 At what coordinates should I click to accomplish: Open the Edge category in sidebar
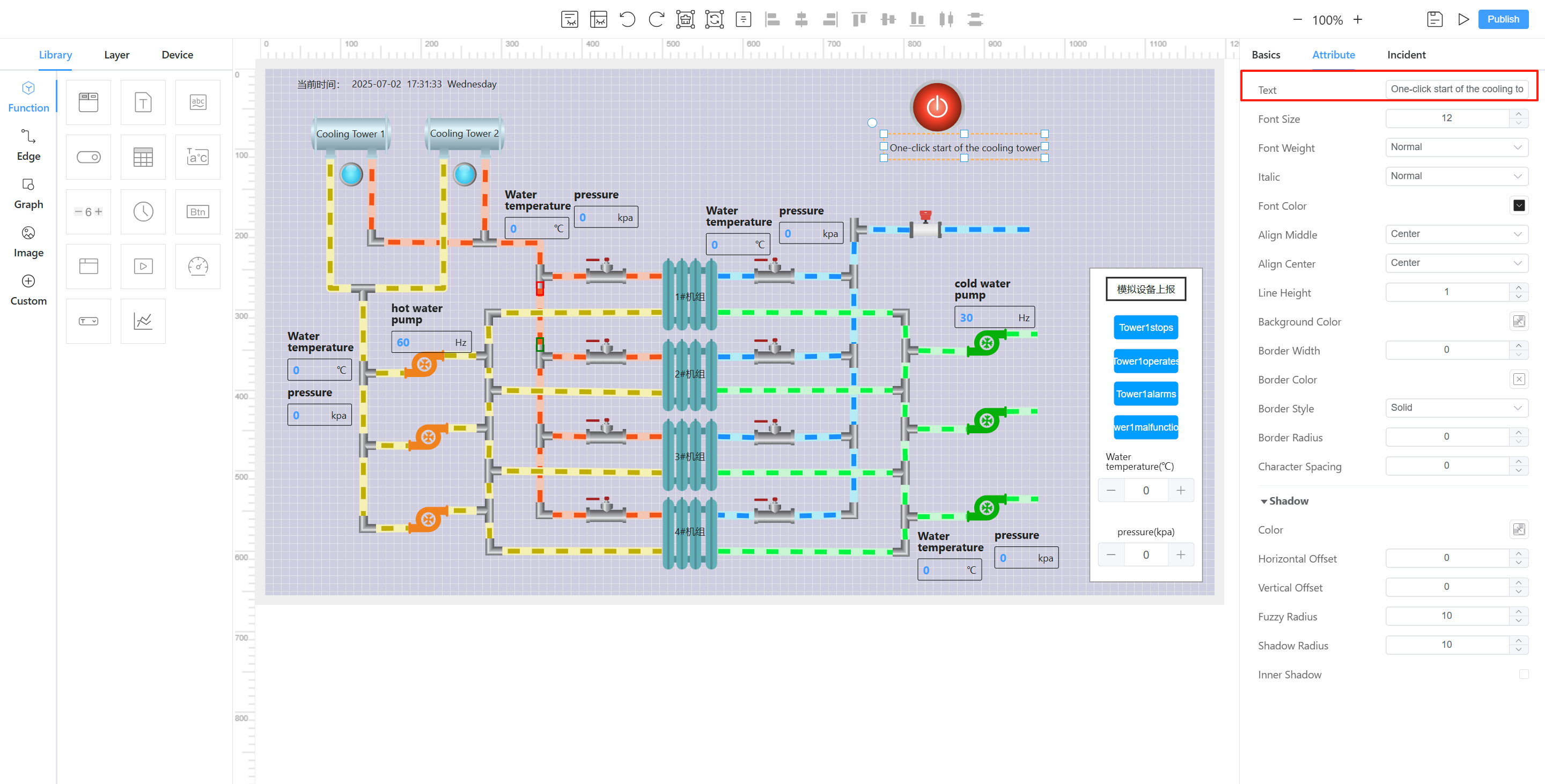[x=28, y=145]
